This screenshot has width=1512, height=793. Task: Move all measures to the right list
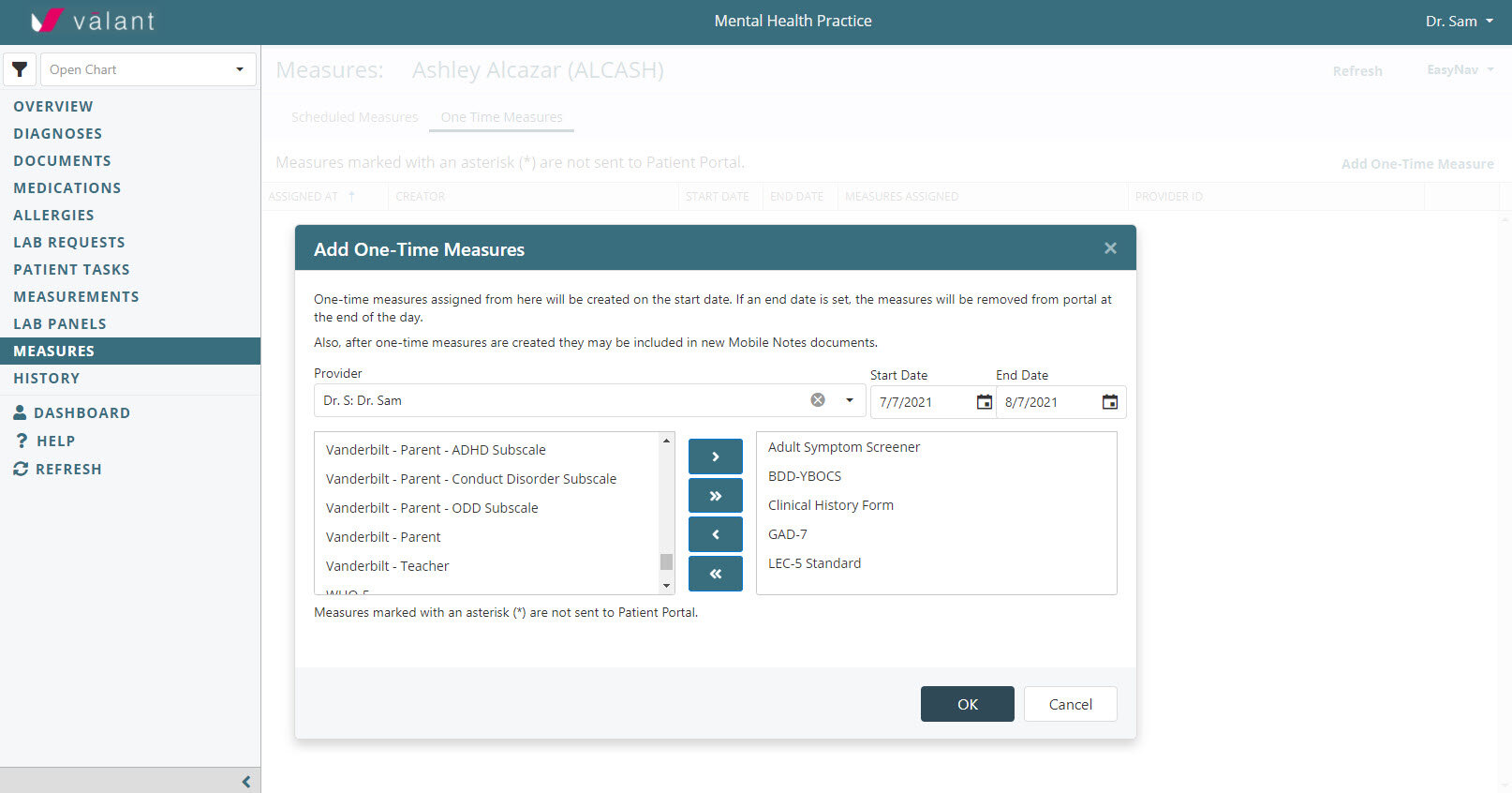pos(715,496)
